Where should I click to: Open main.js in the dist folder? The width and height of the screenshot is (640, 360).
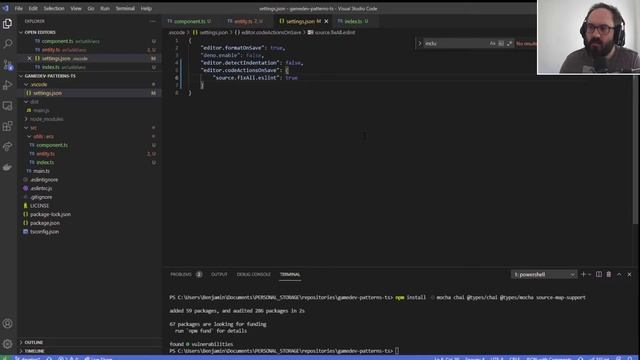coord(41,111)
